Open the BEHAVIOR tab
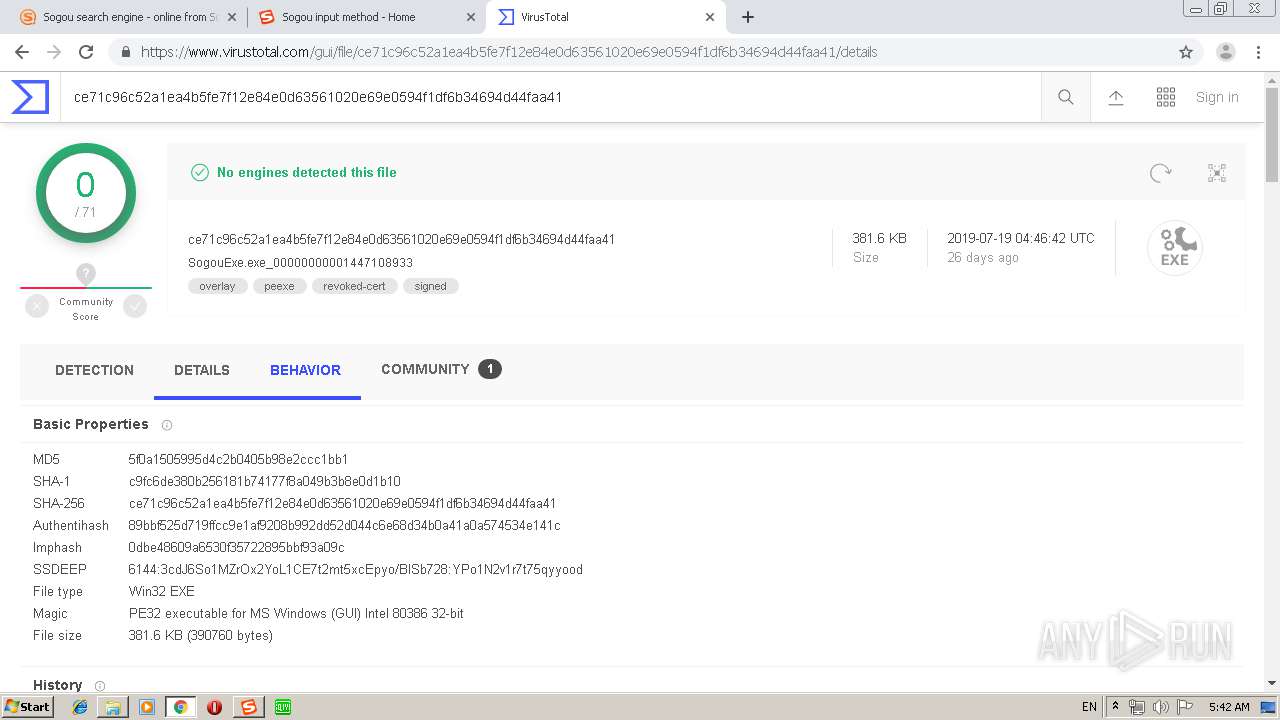This screenshot has height=720, width=1280. tap(305, 370)
